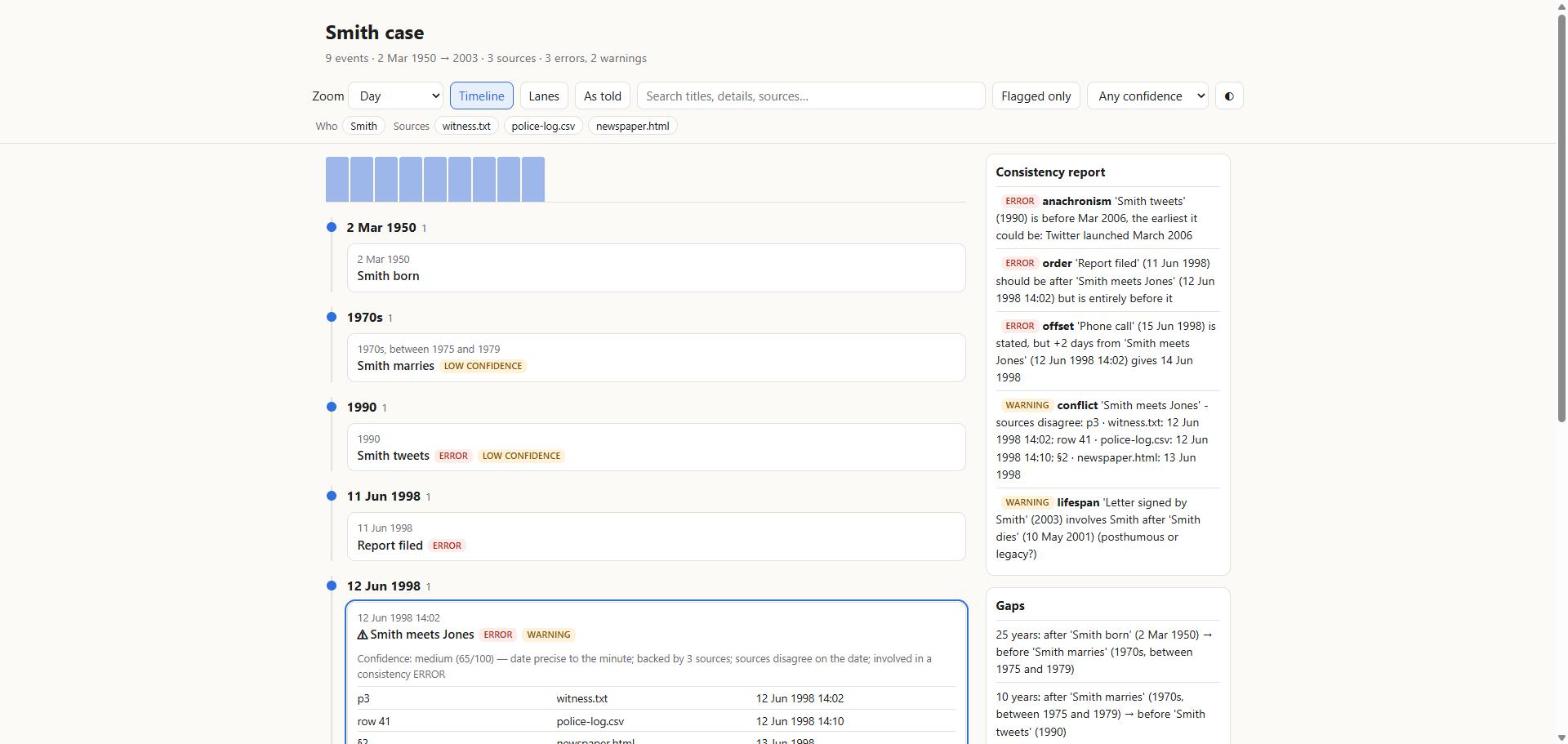Click the 11 Jun 1998 timeline dot
1568x744 pixels.
(331, 496)
